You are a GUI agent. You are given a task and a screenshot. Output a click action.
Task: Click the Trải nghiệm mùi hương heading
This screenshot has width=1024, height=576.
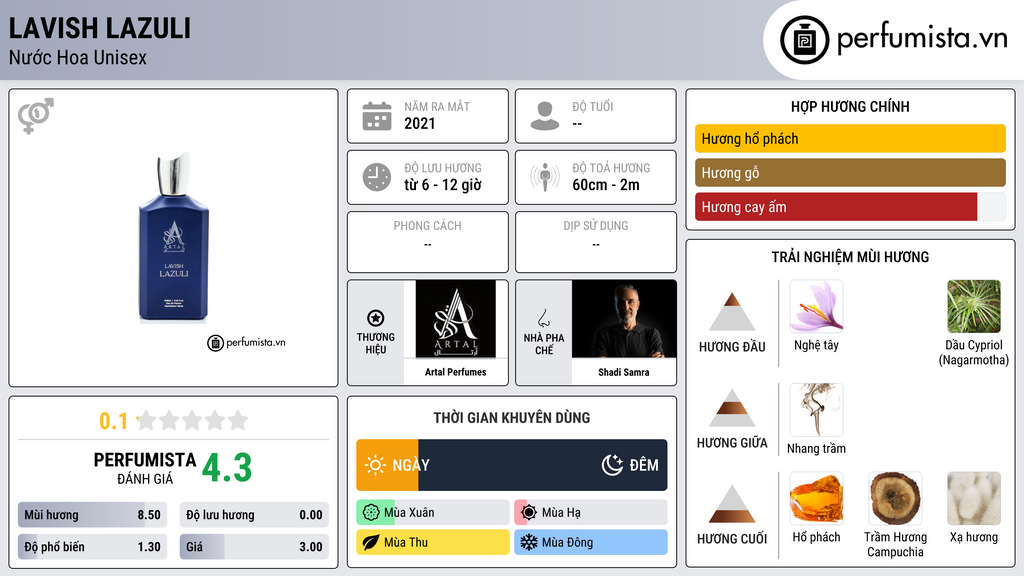(850, 257)
